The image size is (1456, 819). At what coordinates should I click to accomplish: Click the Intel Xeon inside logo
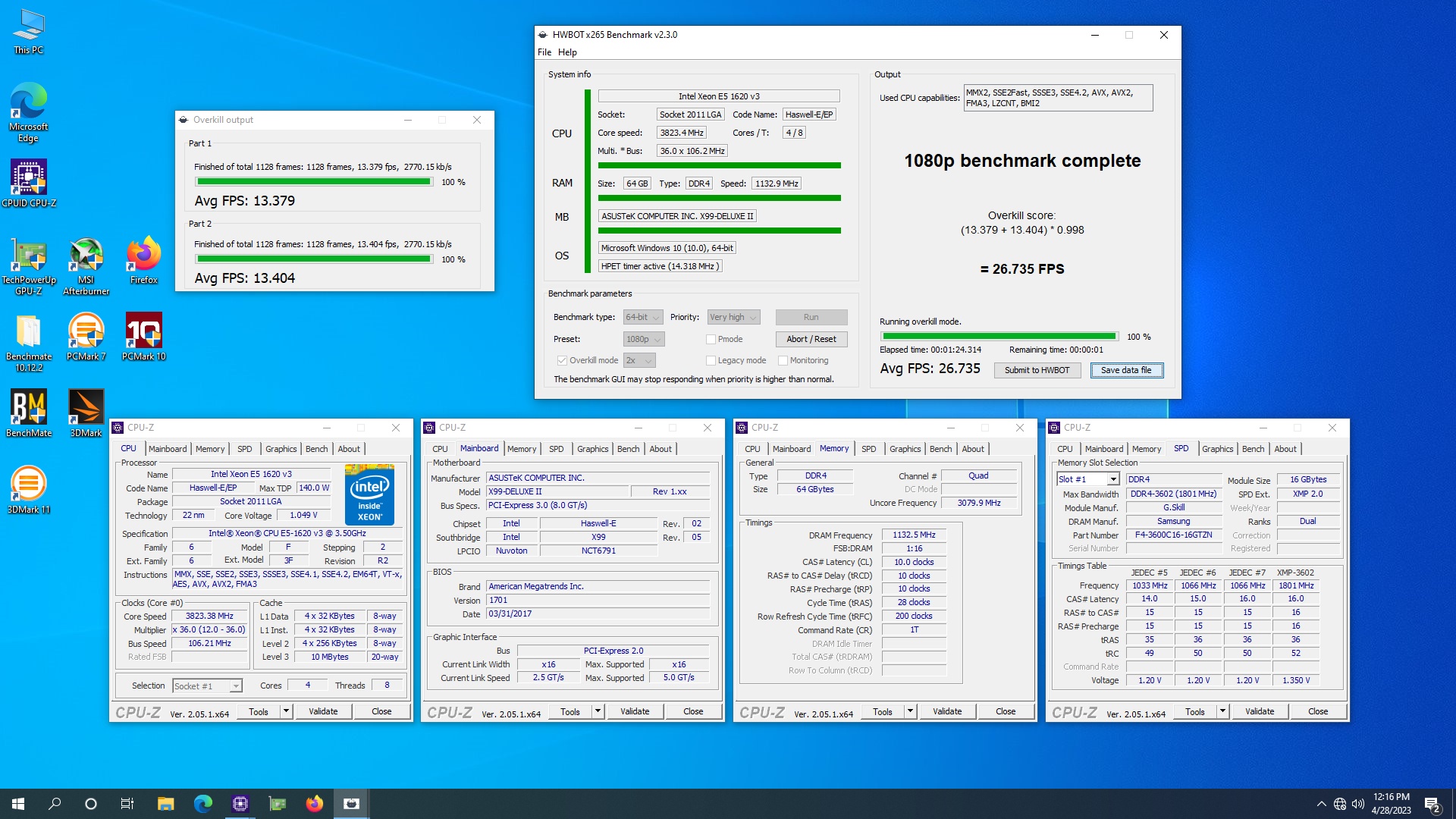click(x=369, y=494)
